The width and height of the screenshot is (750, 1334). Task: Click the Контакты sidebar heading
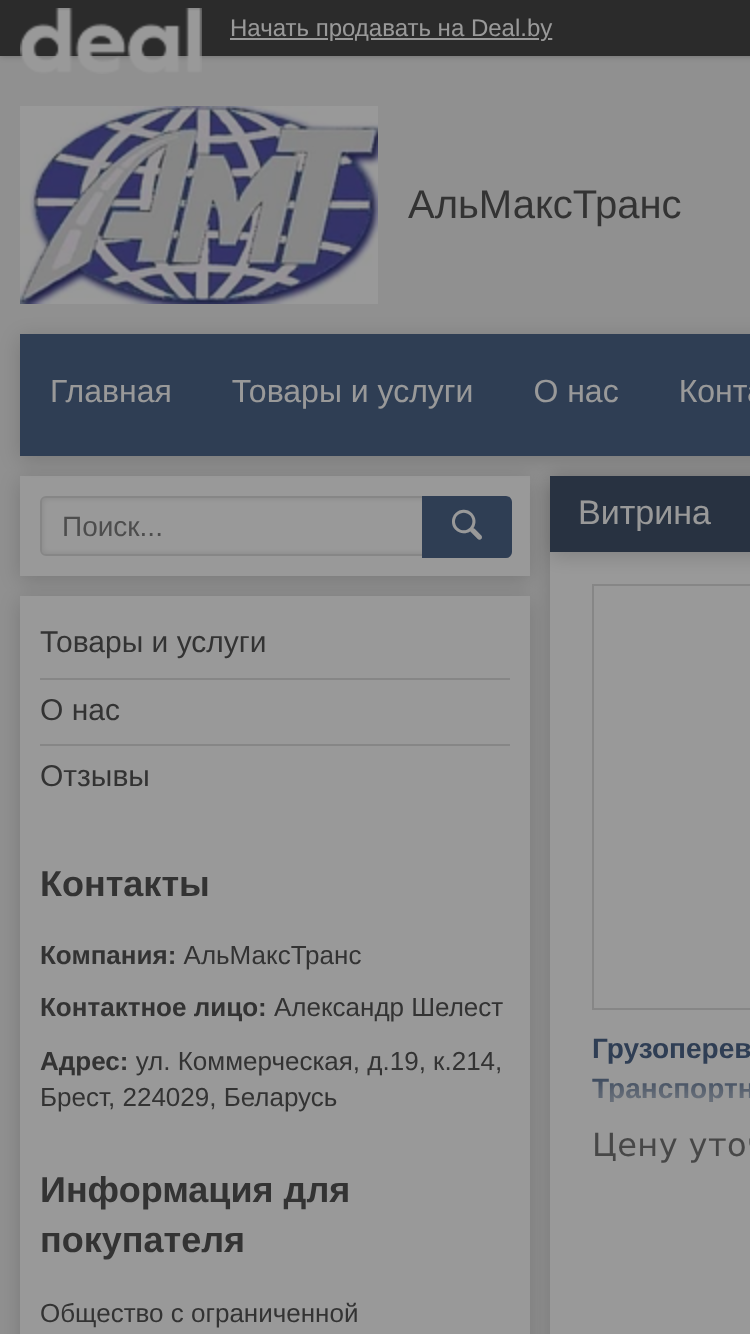(125, 885)
